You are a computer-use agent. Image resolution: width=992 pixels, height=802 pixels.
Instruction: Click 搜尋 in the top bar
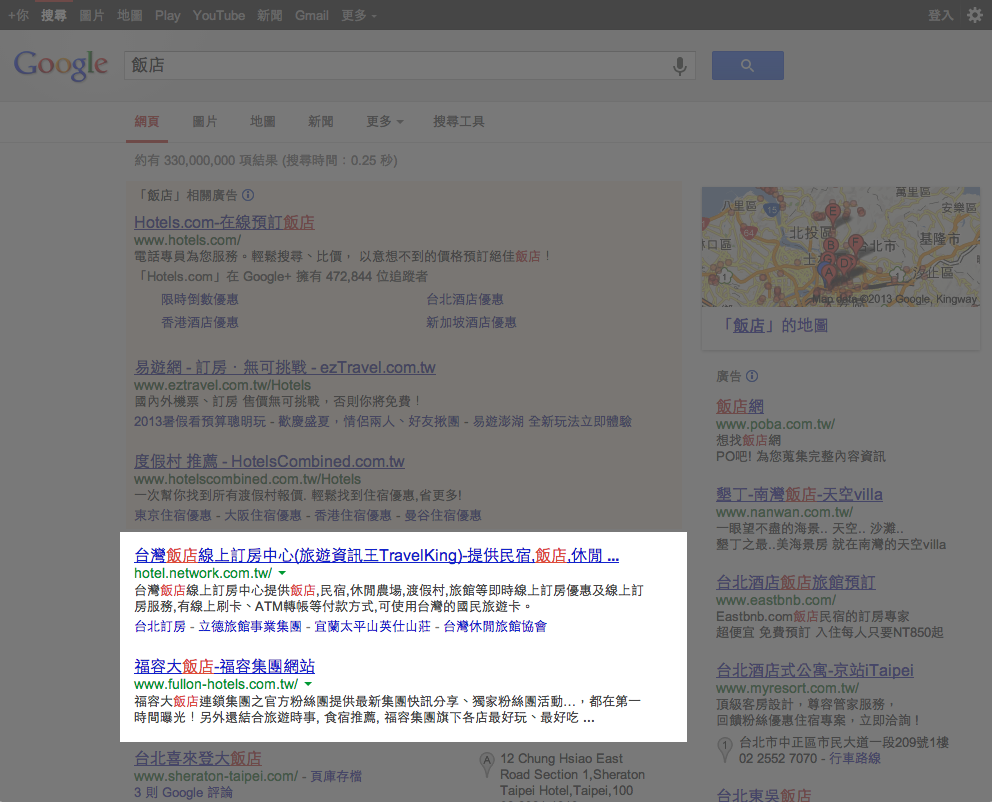pyautogui.click(x=54, y=15)
